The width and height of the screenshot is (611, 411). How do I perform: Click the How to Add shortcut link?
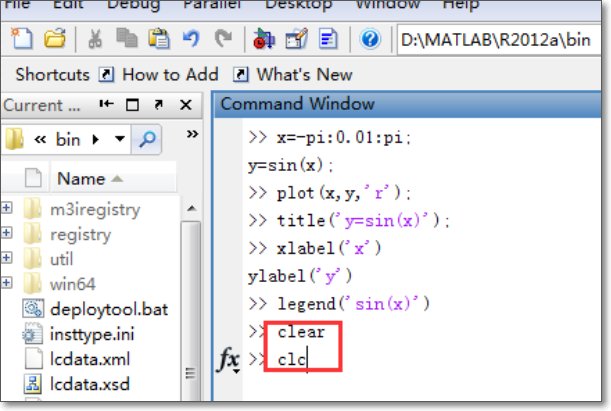coord(169,75)
